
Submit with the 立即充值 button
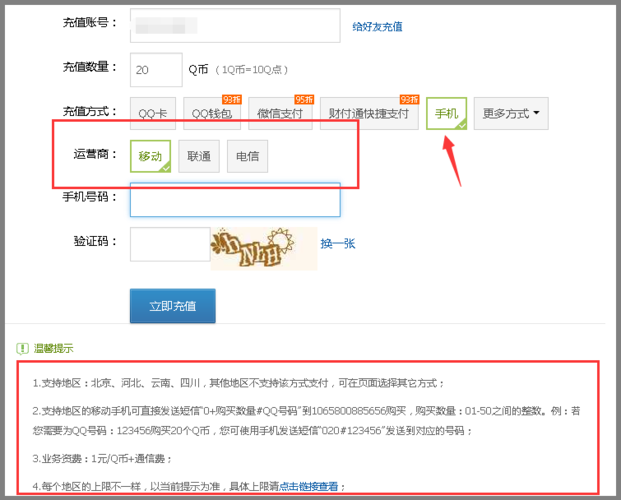coord(173,306)
